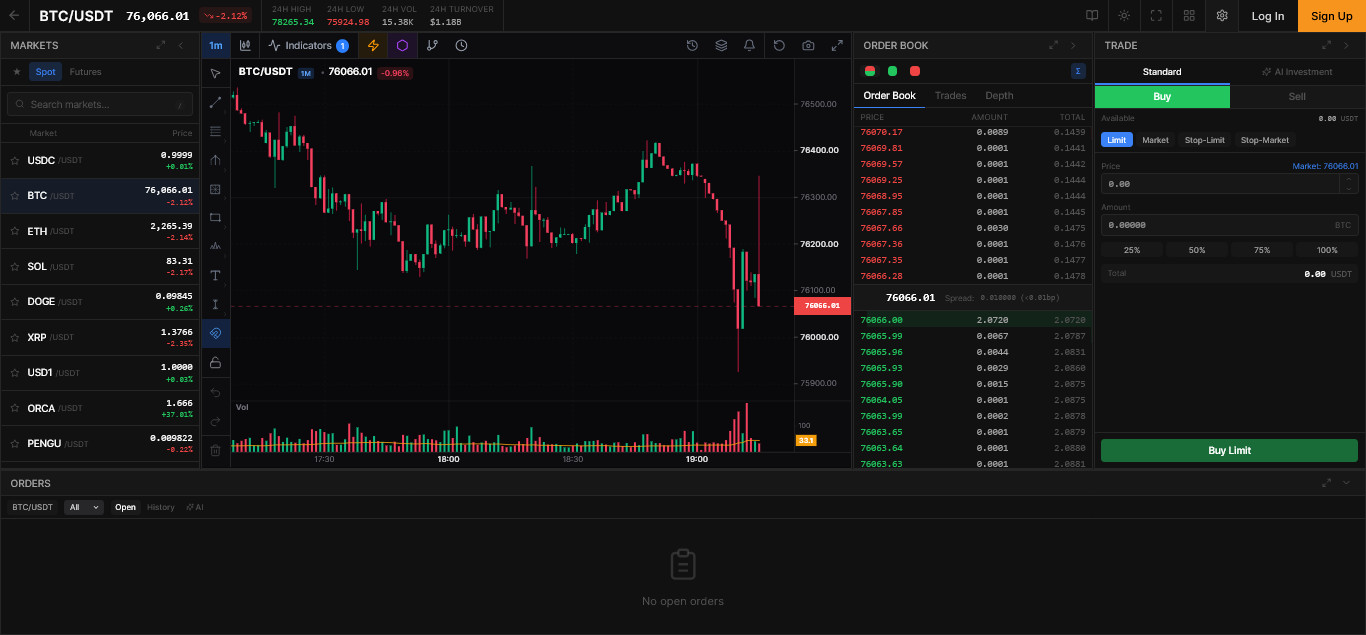Click the orange lightning bolt icon
The width and height of the screenshot is (1366, 635).
373,45
